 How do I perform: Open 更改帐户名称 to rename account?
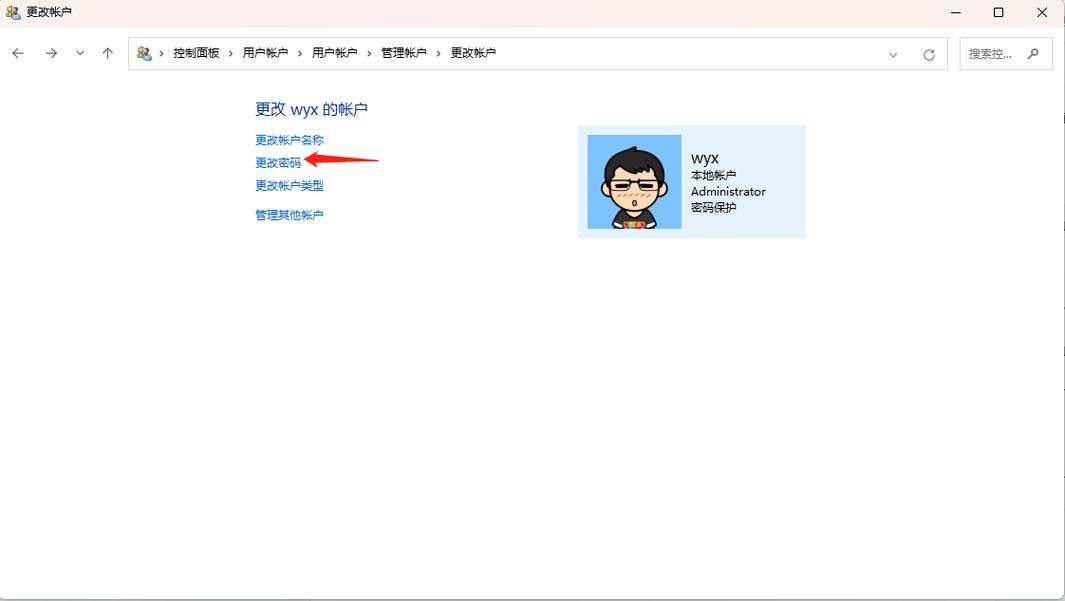pyautogui.click(x=290, y=140)
